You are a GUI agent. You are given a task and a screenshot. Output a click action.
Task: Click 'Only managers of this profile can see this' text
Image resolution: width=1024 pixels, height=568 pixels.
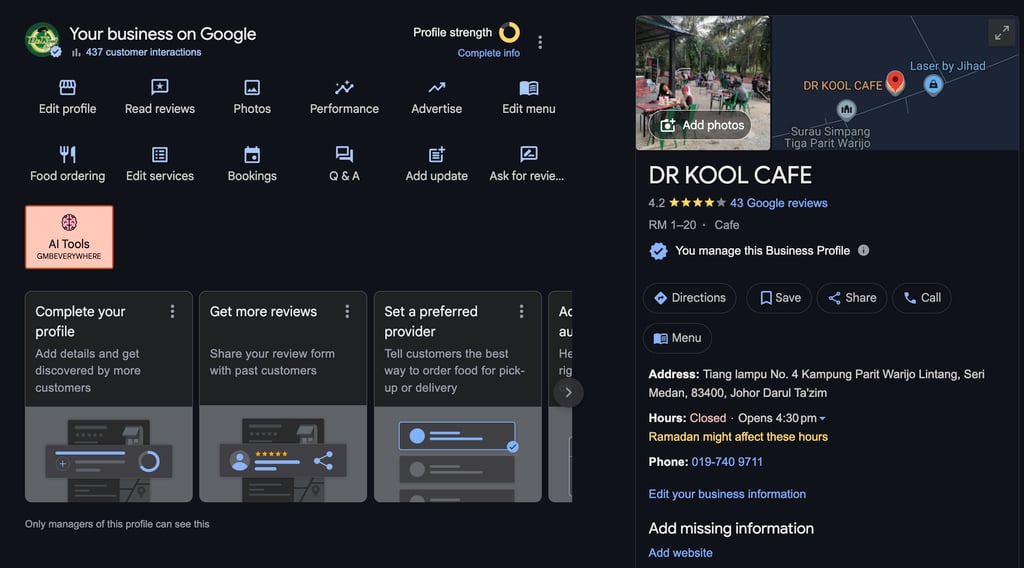tap(117, 524)
